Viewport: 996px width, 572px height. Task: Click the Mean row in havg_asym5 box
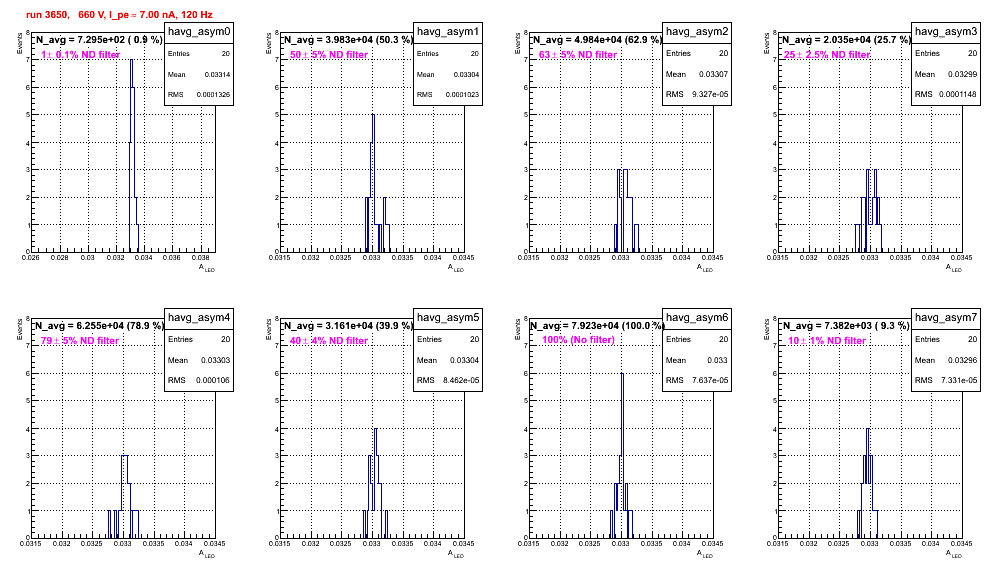click(x=448, y=360)
